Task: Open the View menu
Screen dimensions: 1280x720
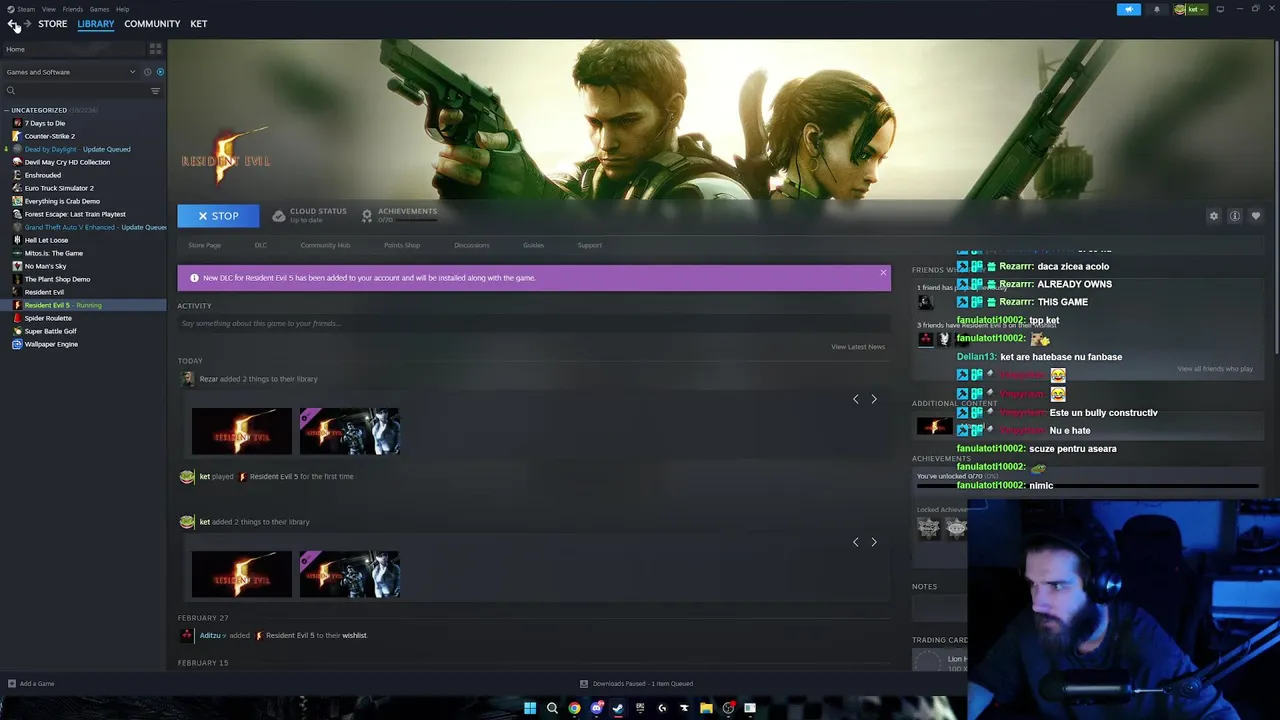Action: (49, 9)
